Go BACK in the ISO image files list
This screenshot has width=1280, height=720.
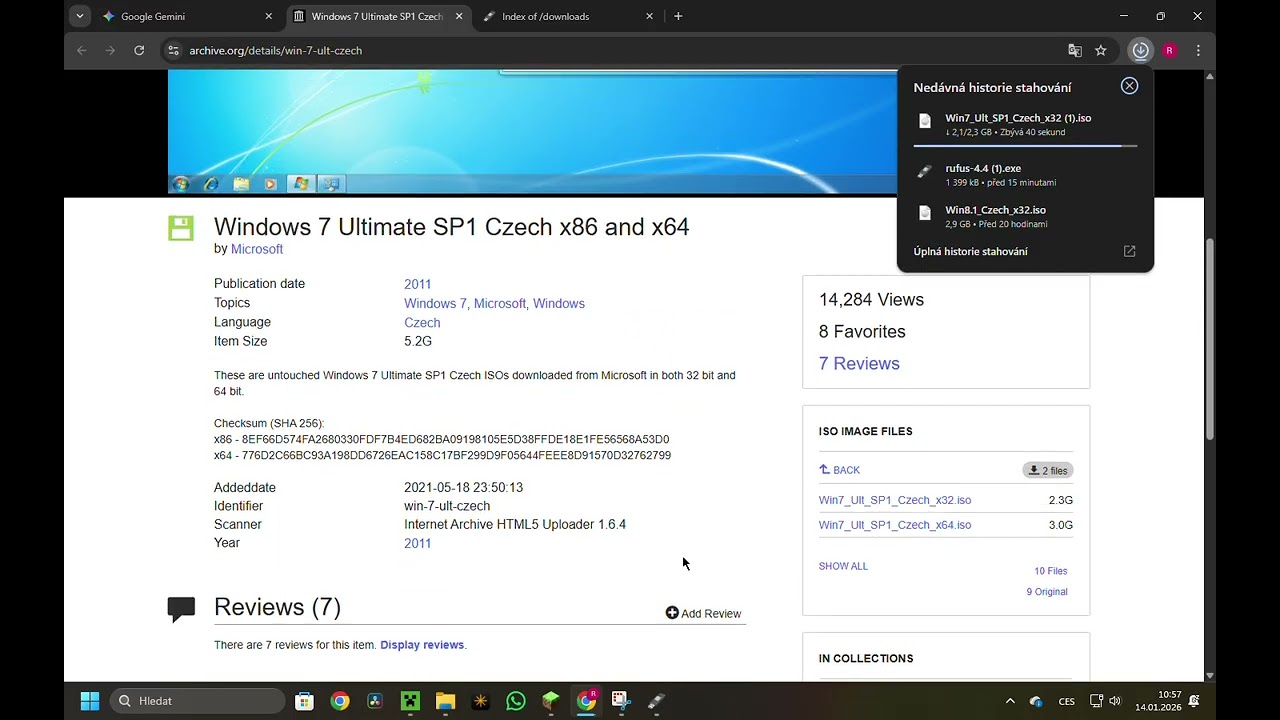pyautogui.click(x=839, y=470)
